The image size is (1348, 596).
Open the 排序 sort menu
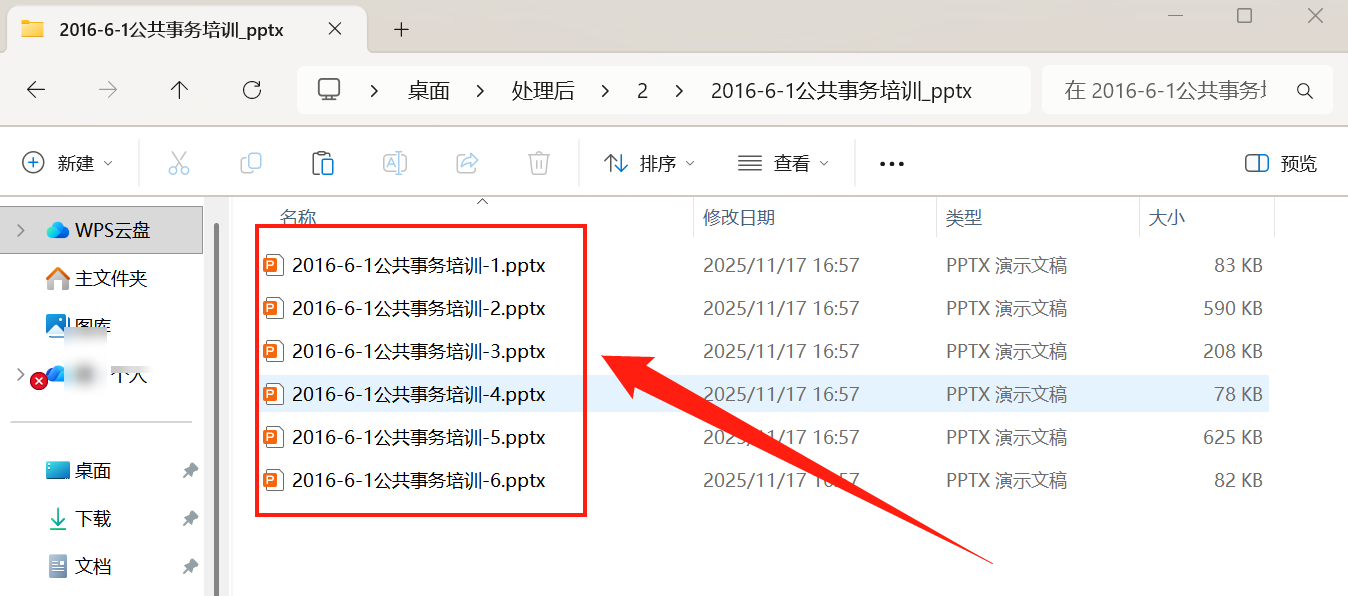click(x=648, y=162)
